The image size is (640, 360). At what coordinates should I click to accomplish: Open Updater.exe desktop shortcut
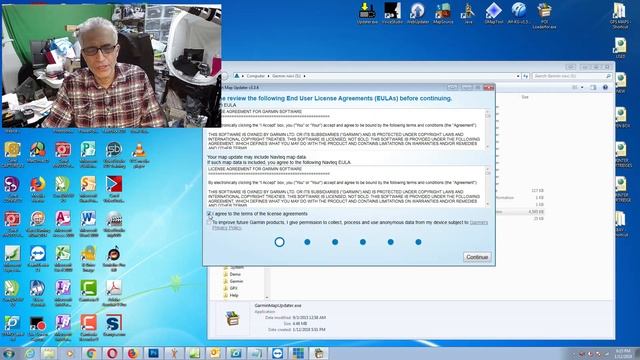367,13
